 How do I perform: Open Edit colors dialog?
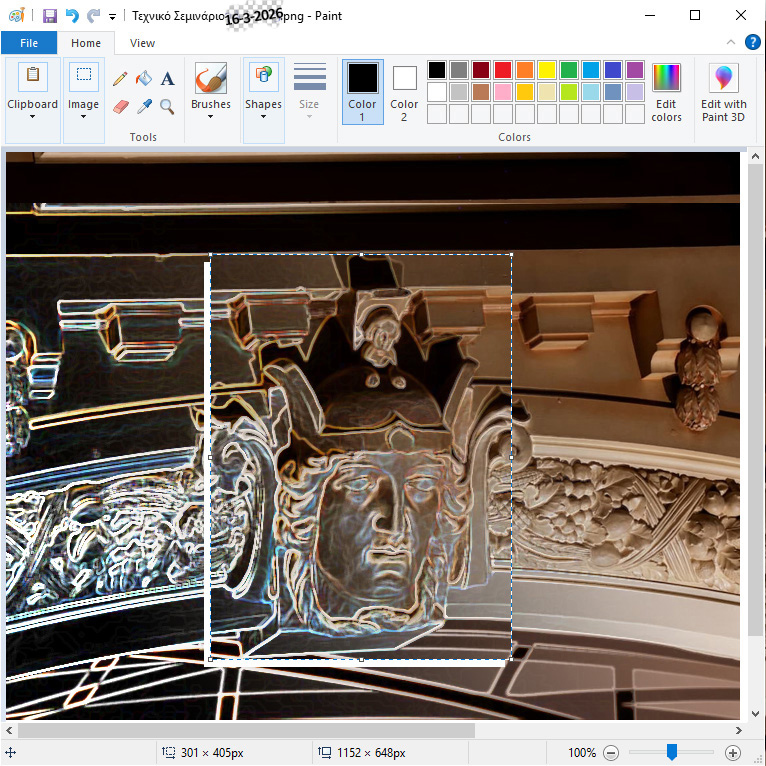666,93
